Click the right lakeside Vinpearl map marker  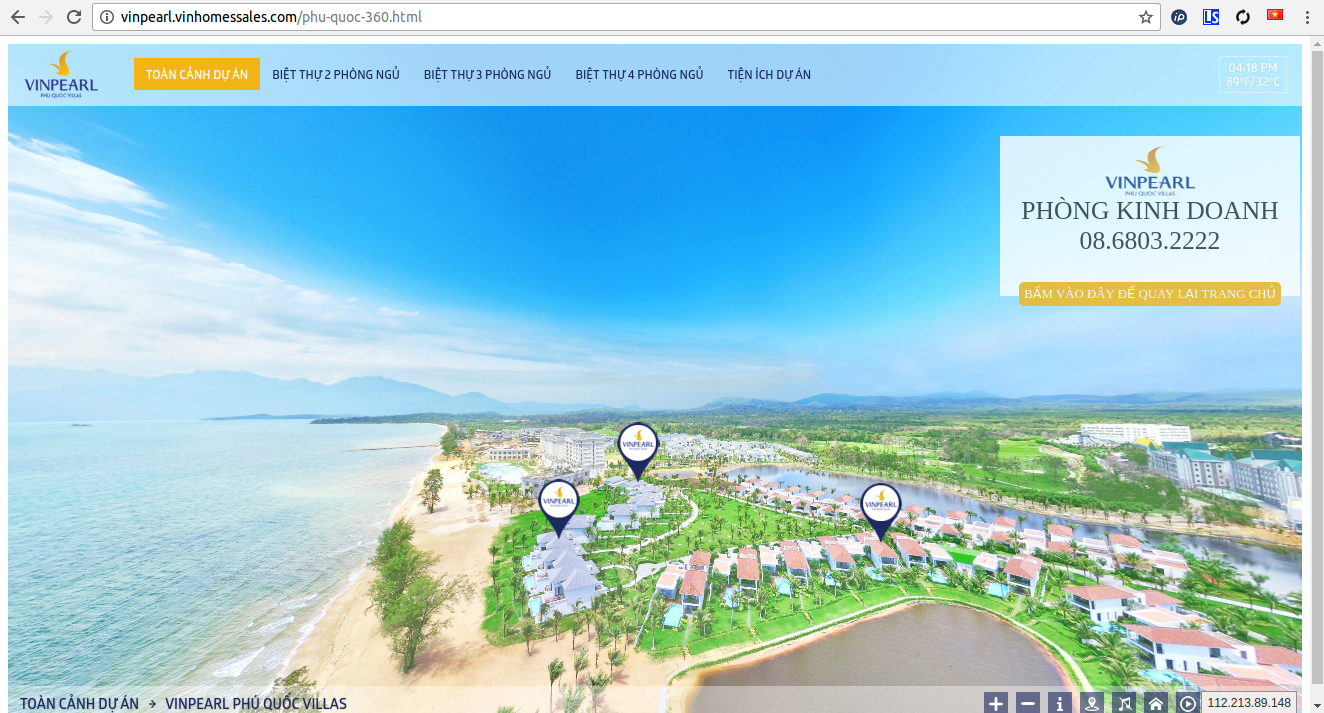click(880, 510)
